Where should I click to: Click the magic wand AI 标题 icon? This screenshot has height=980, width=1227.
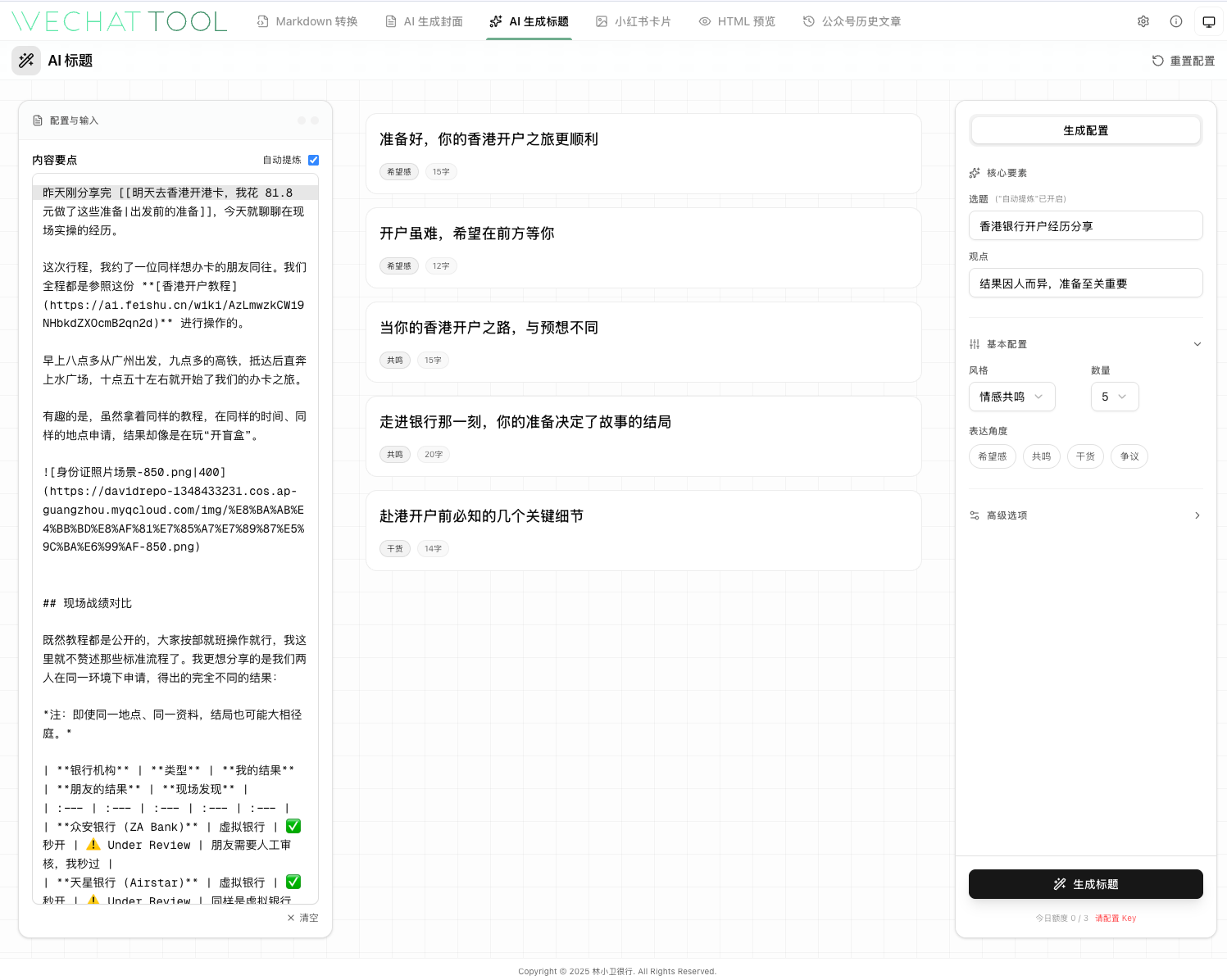26,61
